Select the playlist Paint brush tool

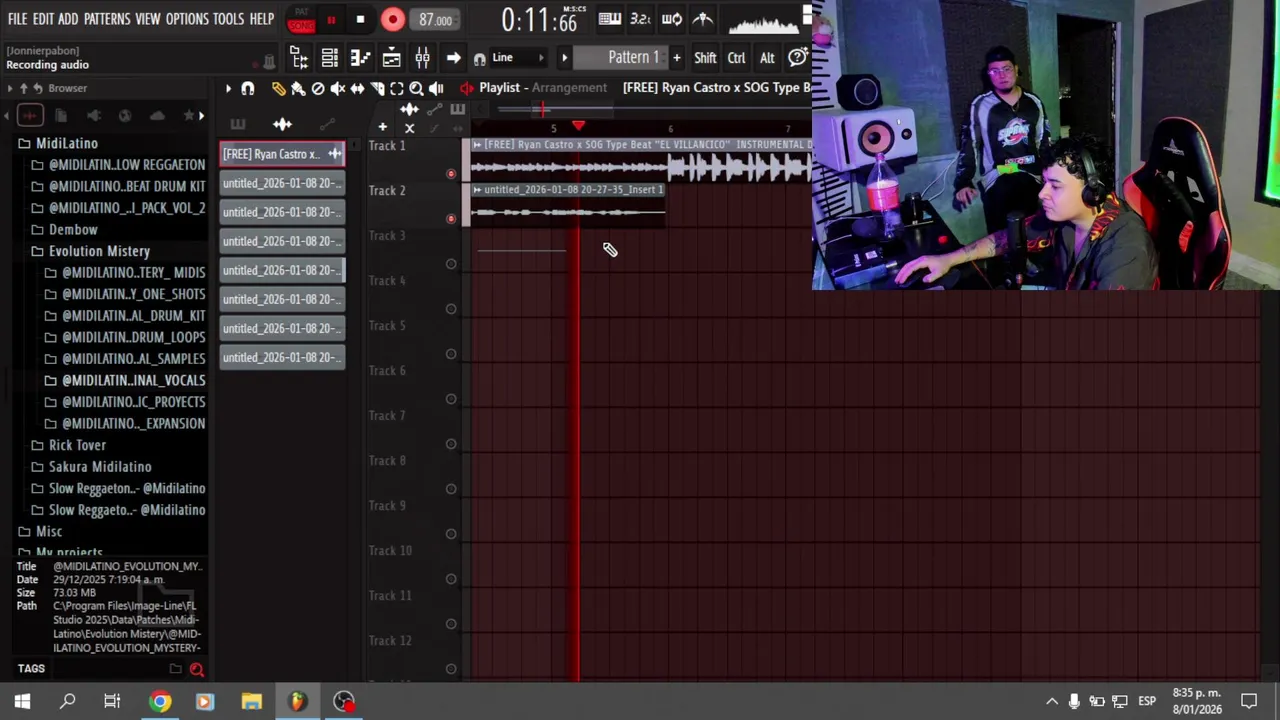pos(298,88)
